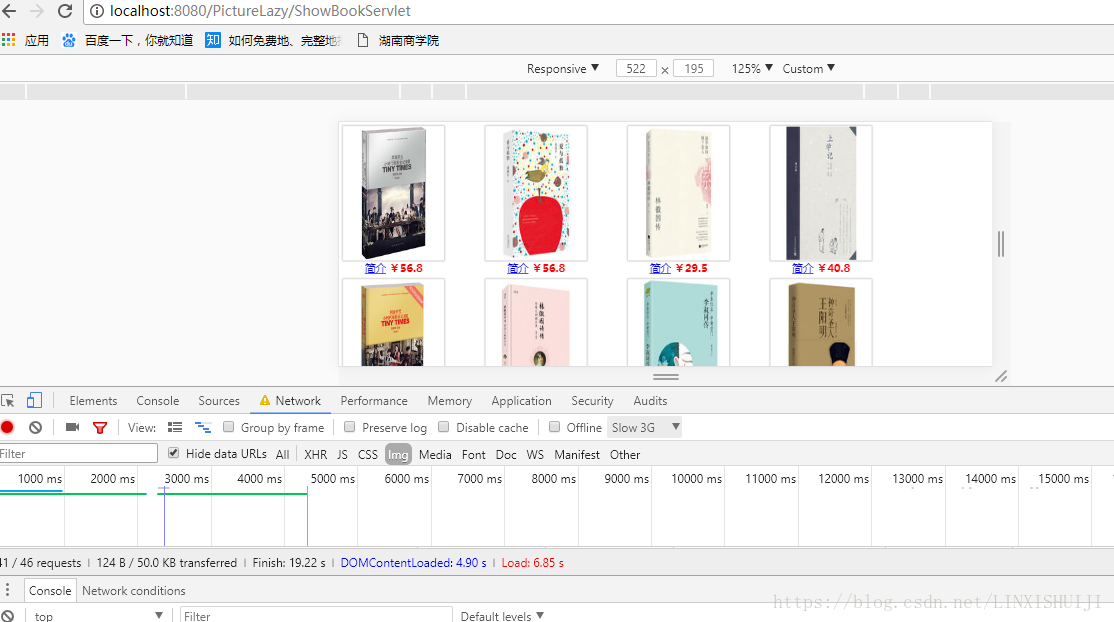Viewport: 1114px width, 622px height.
Task: Open the Custom throttling dropdown in device bar
Action: (x=809, y=68)
